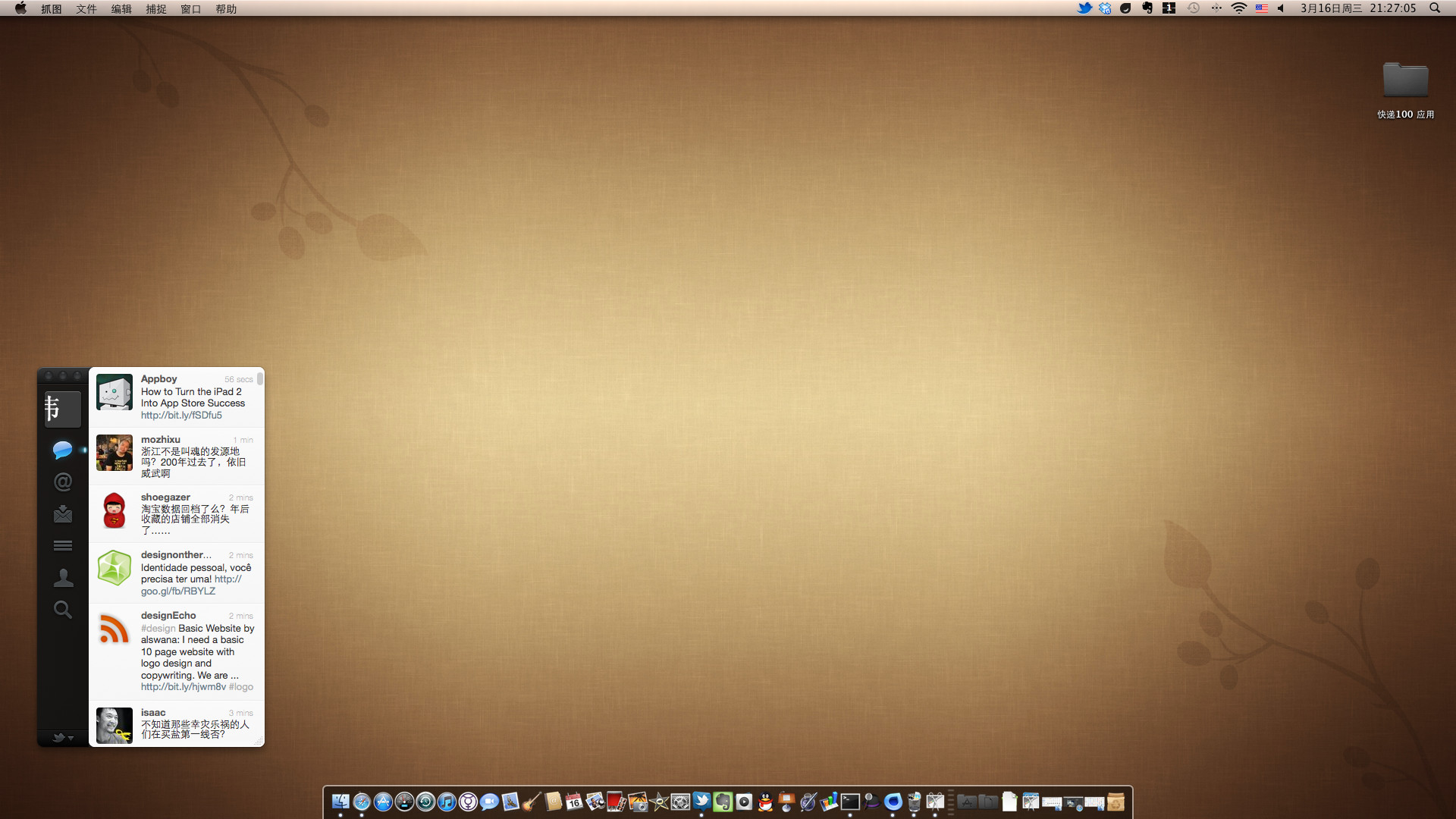Open the 帮助 menu
The height and width of the screenshot is (819, 1456).
(226, 9)
